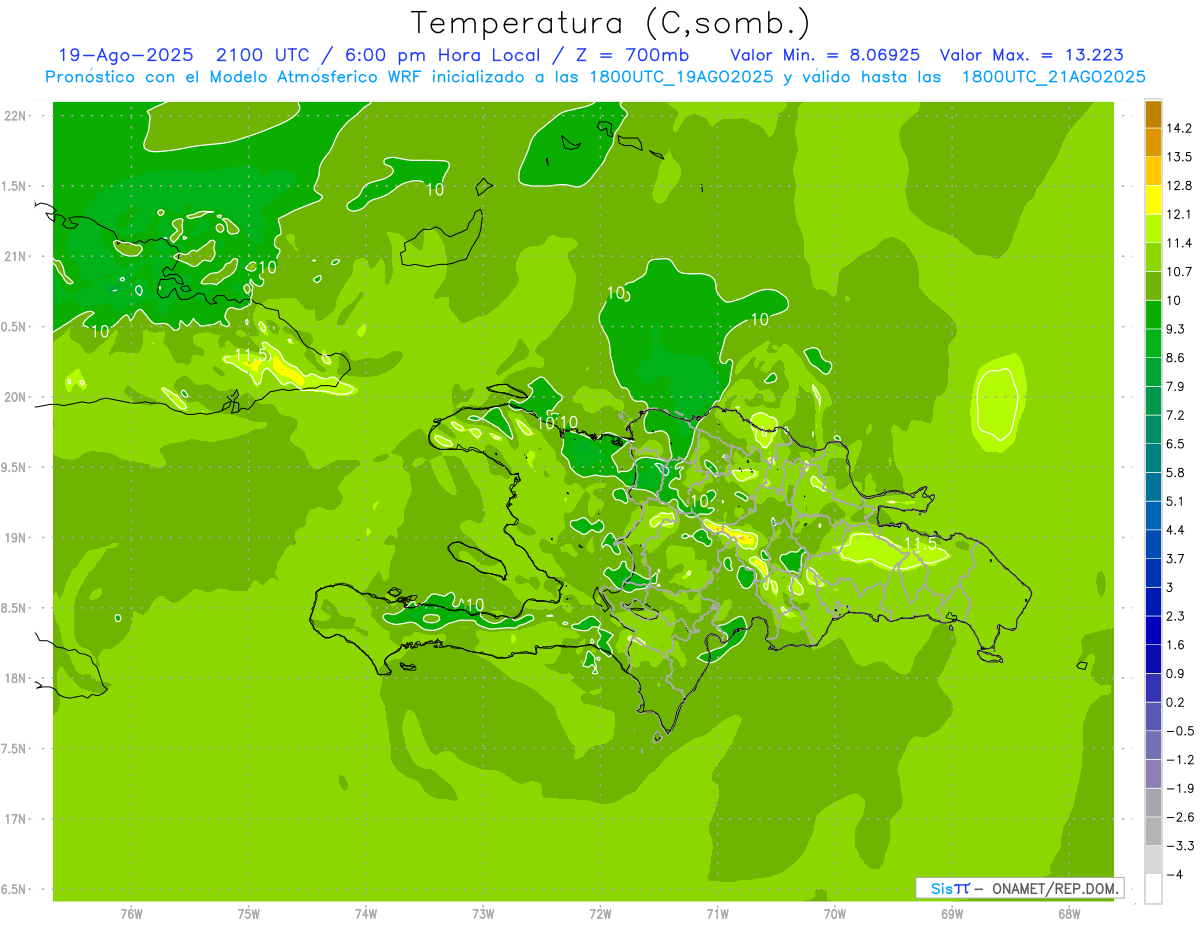The width and height of the screenshot is (1200, 927).
Task: Click the '18N' latitude axis label
Action: pyautogui.click(x=16, y=678)
